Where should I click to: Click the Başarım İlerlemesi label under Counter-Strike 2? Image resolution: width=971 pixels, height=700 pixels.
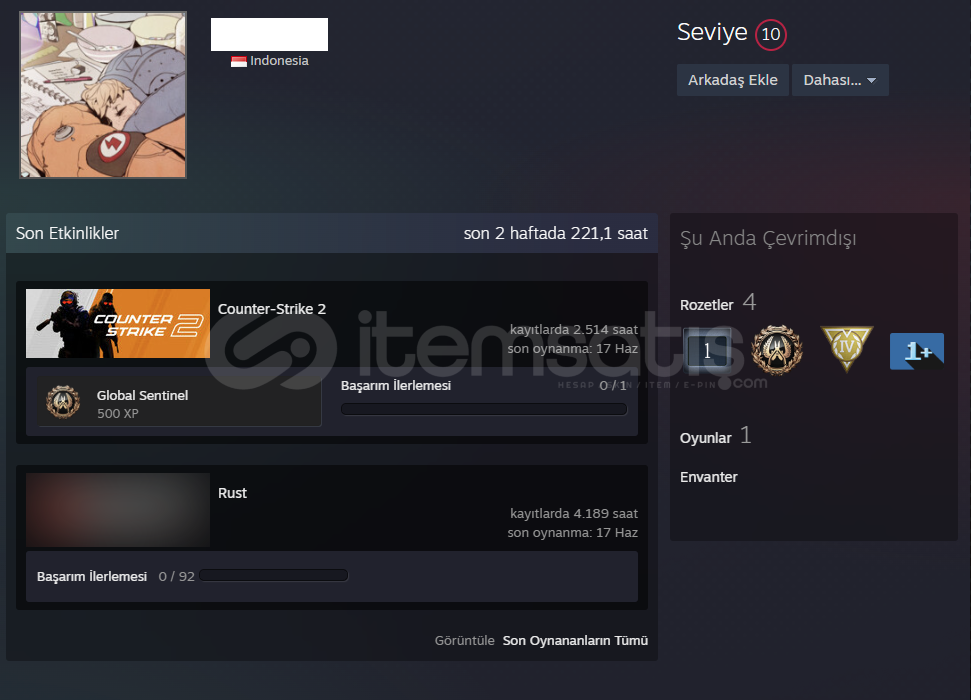[396, 386]
